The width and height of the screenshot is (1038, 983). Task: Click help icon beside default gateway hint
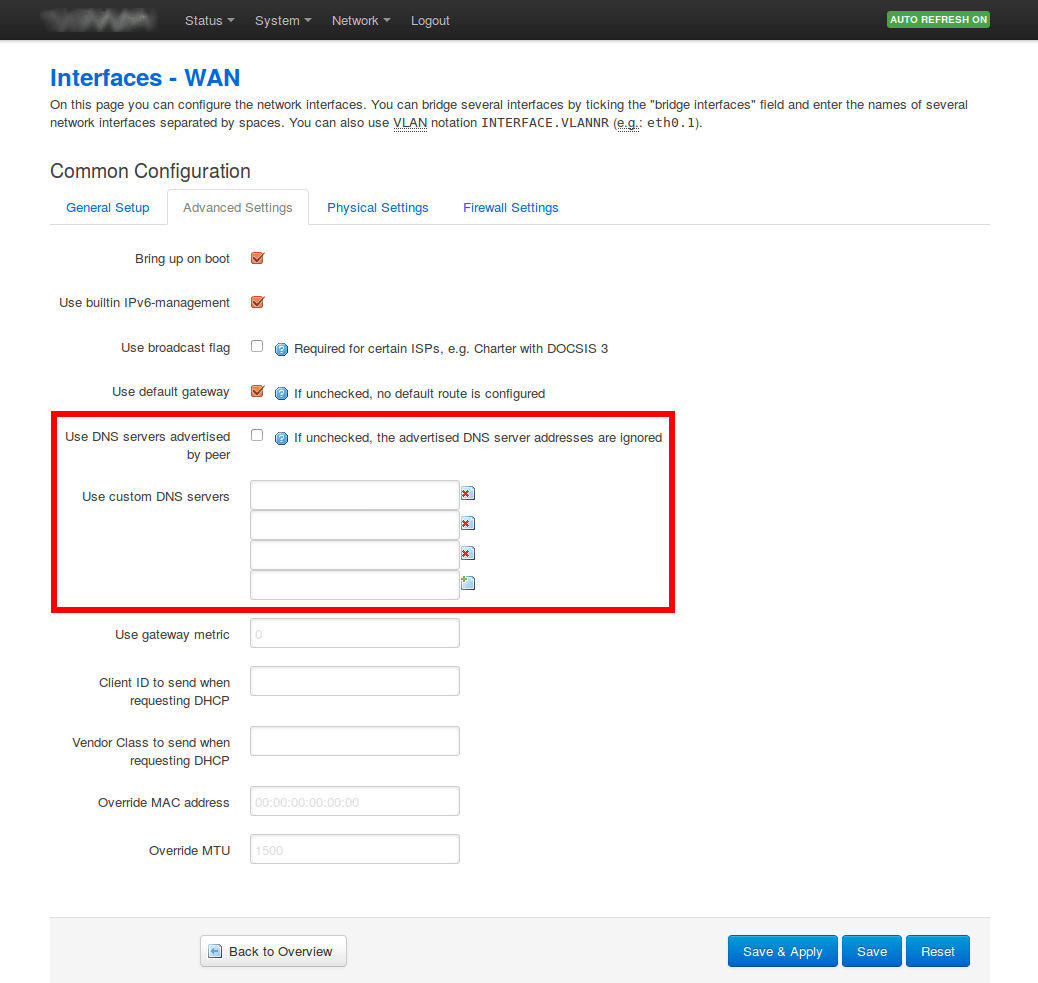281,393
